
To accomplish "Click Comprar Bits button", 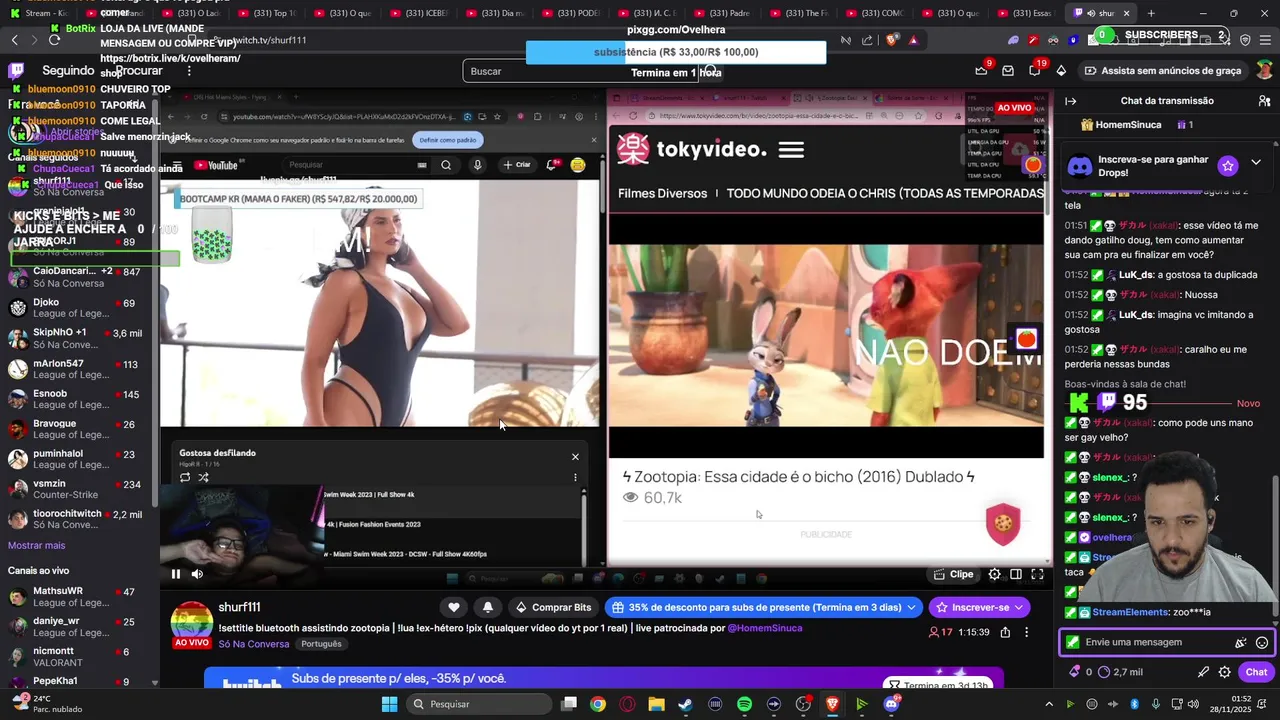I will click(553, 607).
